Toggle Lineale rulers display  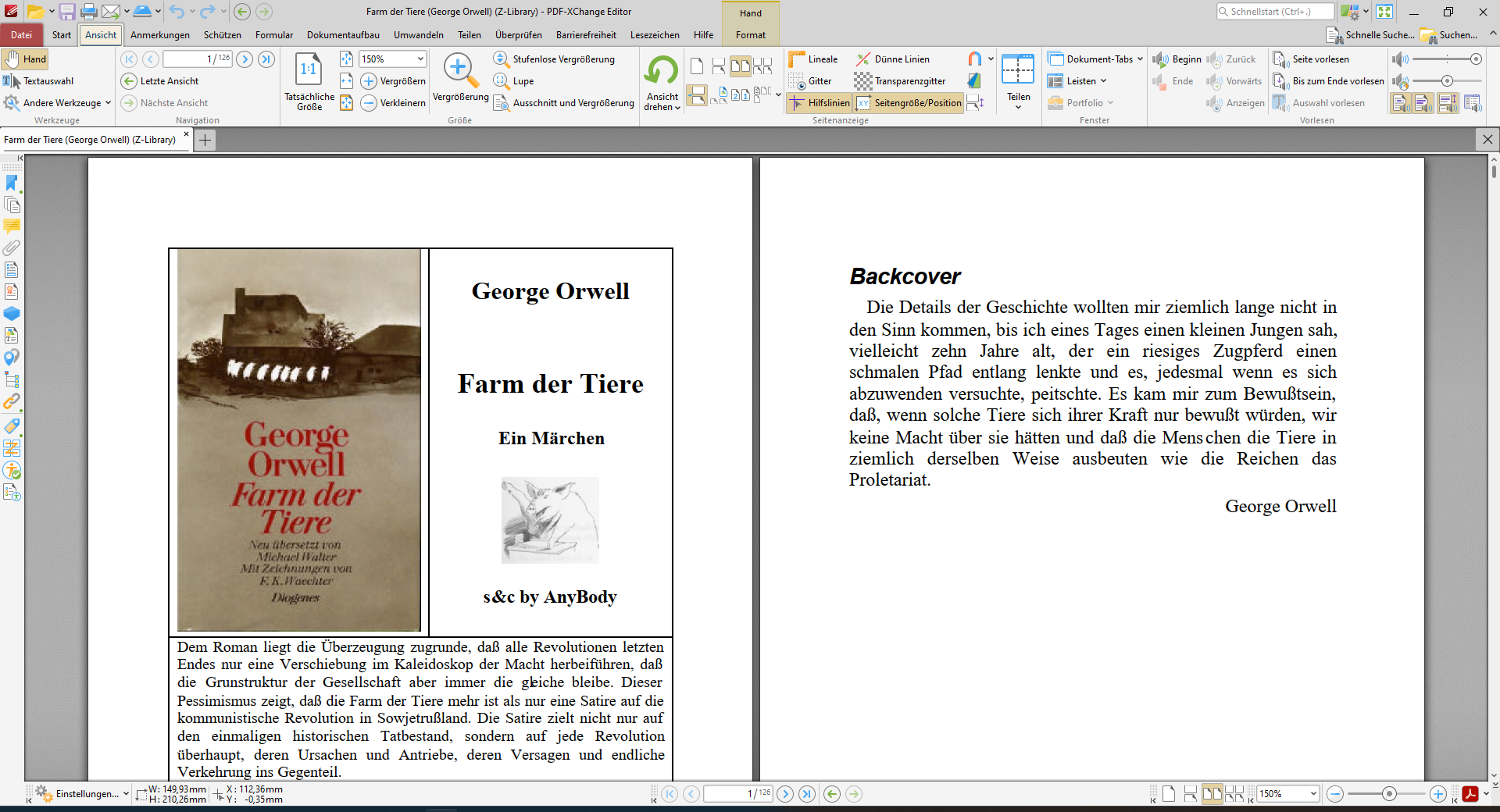coord(812,59)
